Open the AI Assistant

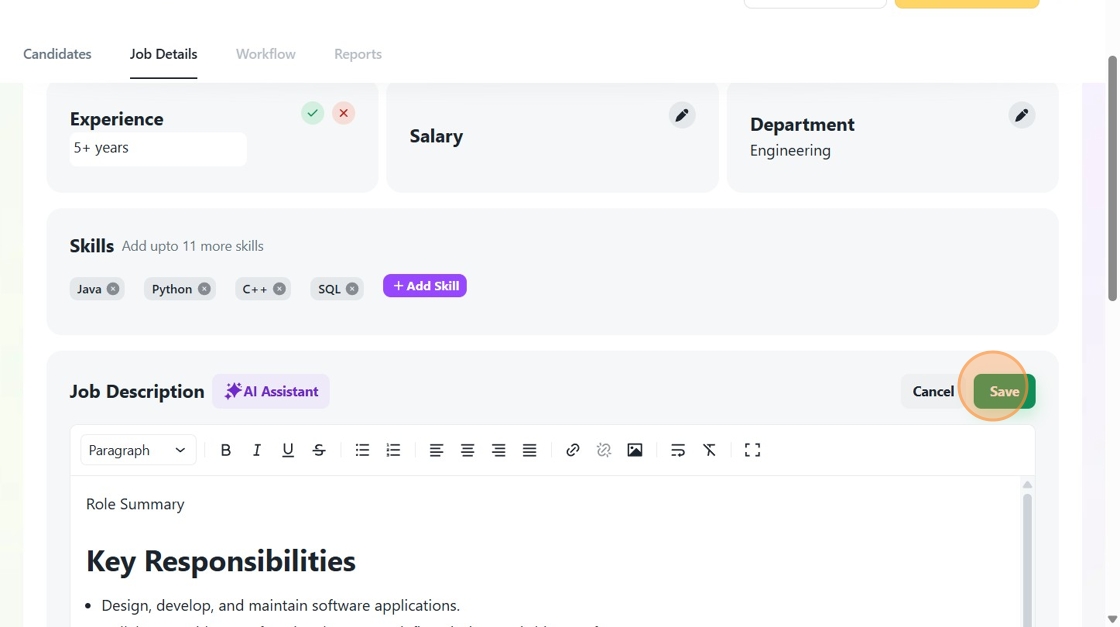271,391
